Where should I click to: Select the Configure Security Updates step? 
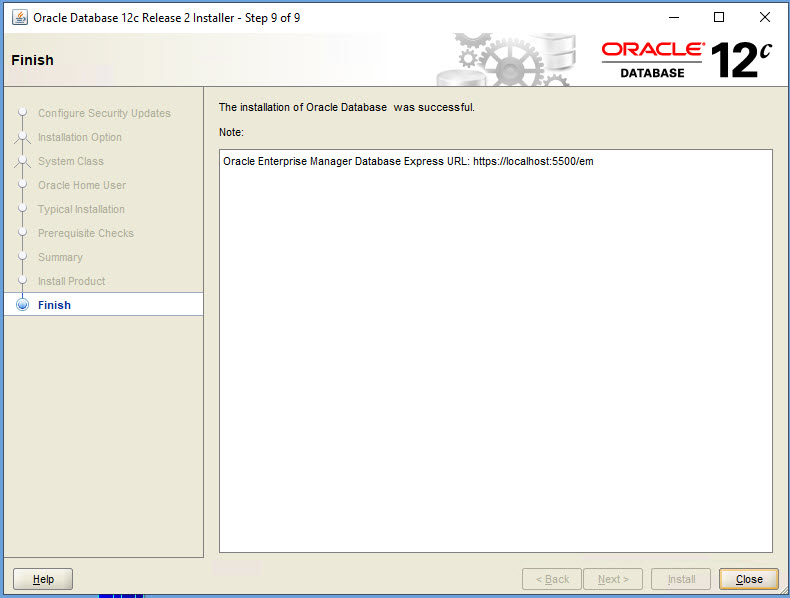pos(104,113)
